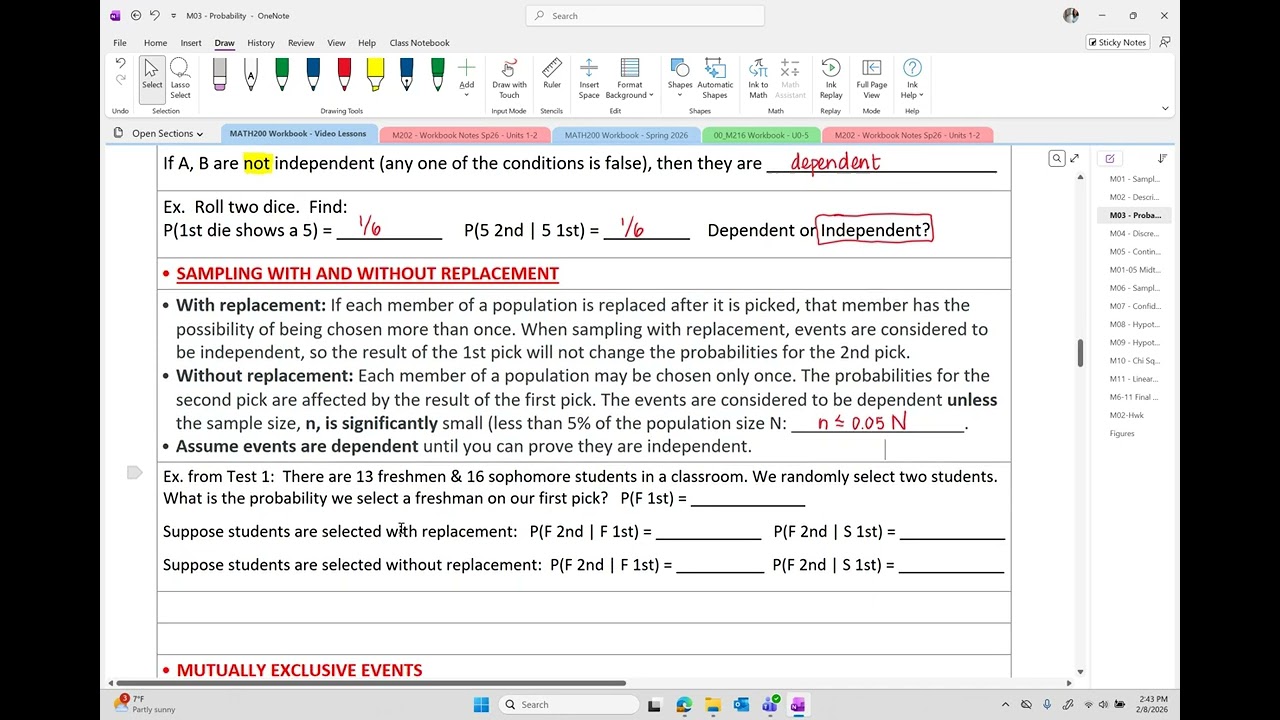1280x720 pixels.
Task: Select the first green pen
Action: pyautogui.click(x=282, y=75)
